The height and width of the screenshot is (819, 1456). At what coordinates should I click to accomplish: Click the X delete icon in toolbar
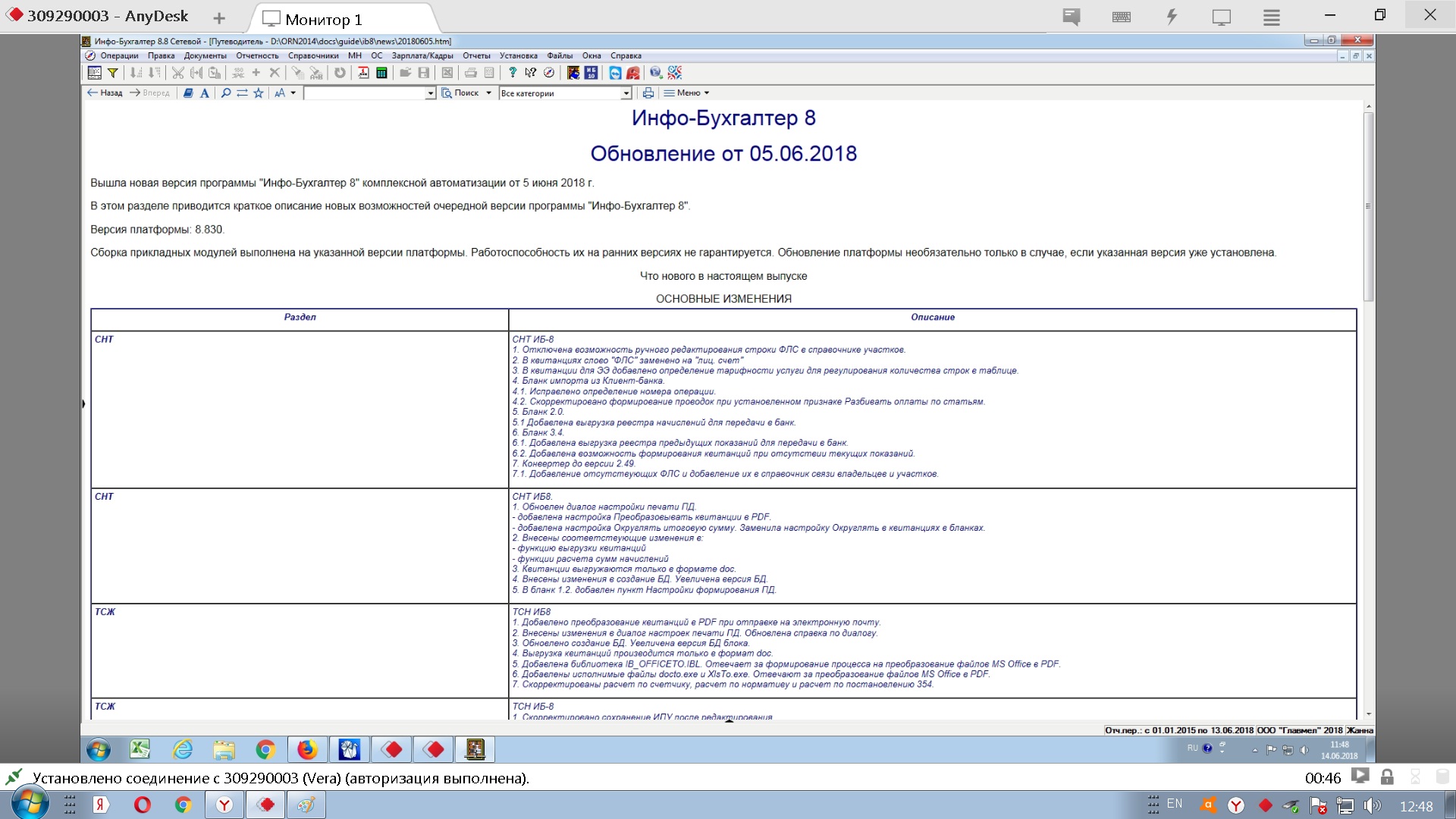tap(275, 73)
